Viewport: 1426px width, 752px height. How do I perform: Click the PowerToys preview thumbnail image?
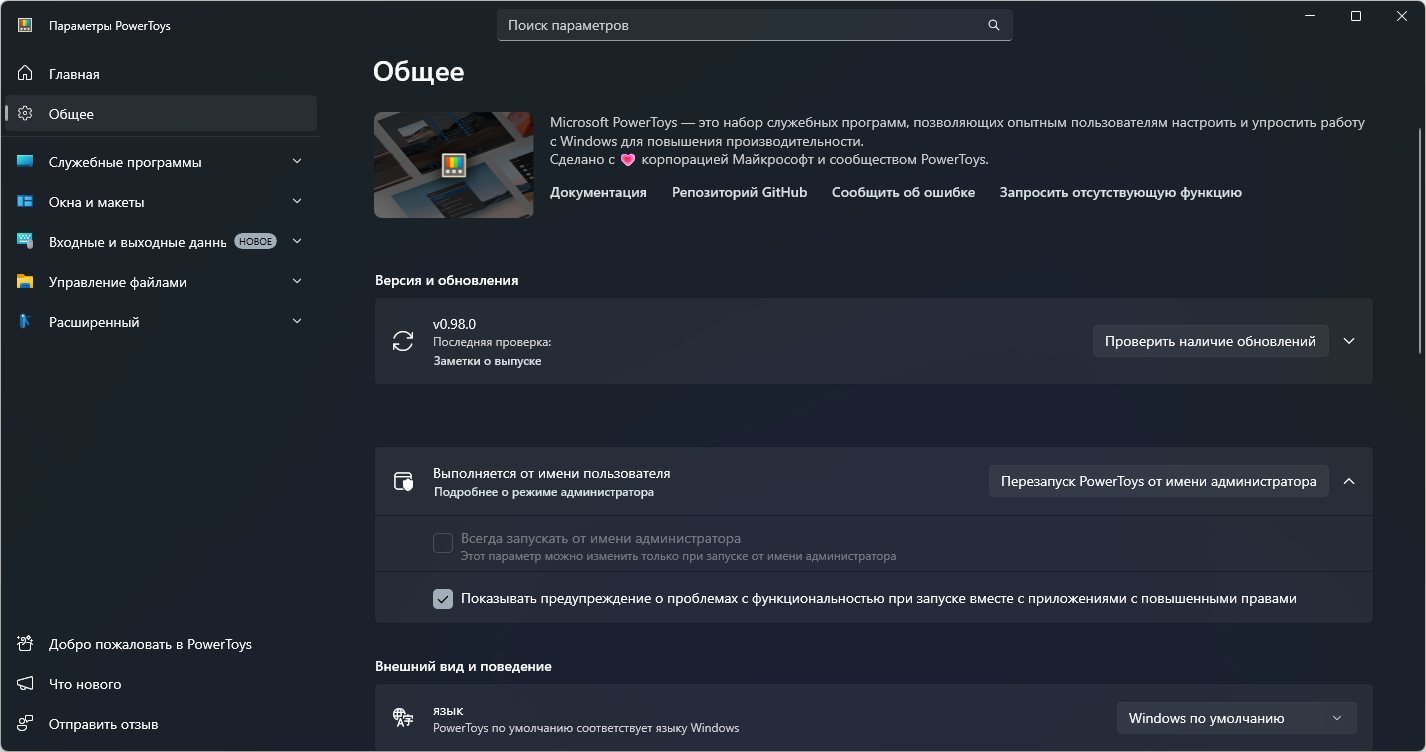[453, 165]
